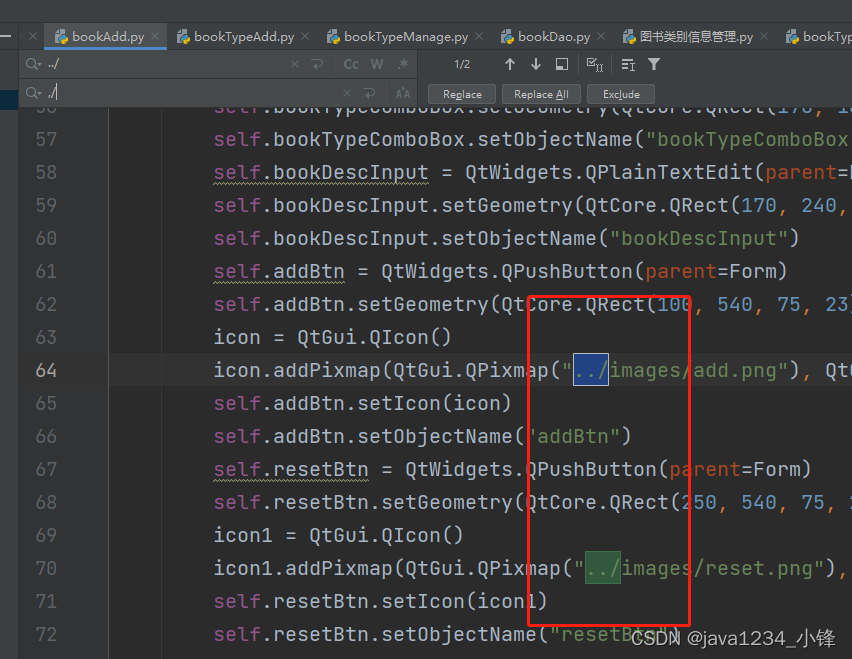Click line number 70 in gutter
The height and width of the screenshot is (659, 852).
pyautogui.click(x=46, y=568)
